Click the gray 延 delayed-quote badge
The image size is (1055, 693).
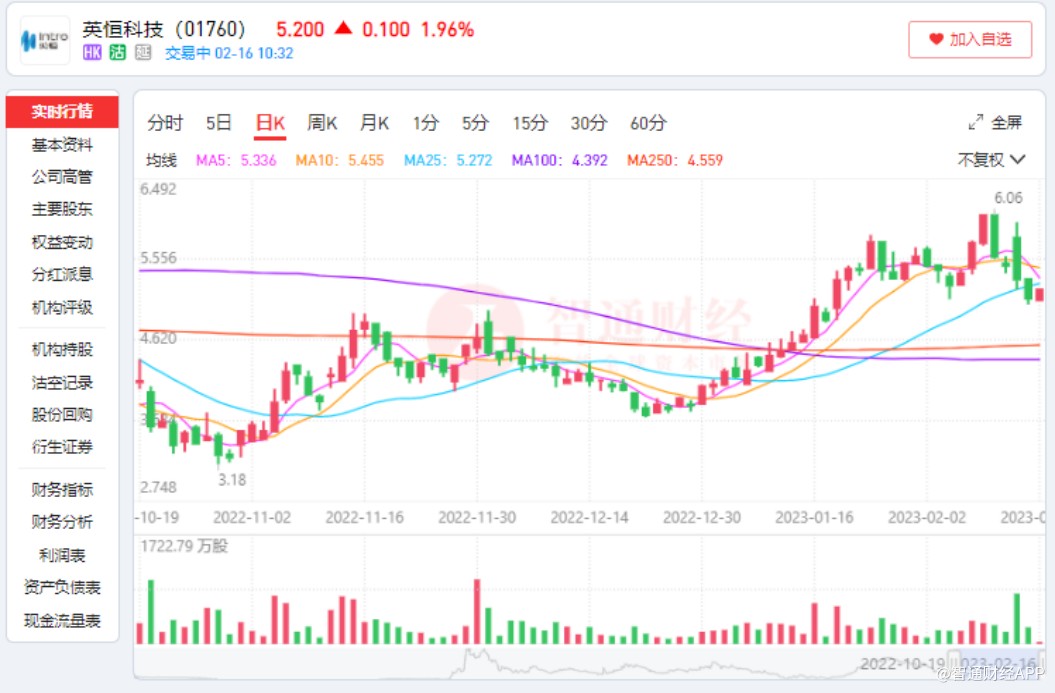[x=142, y=53]
